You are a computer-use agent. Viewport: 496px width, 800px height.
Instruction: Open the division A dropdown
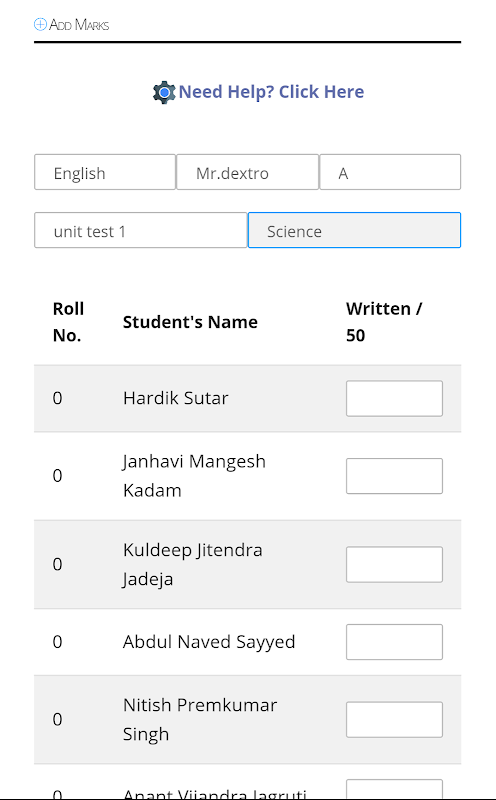[x=390, y=172]
